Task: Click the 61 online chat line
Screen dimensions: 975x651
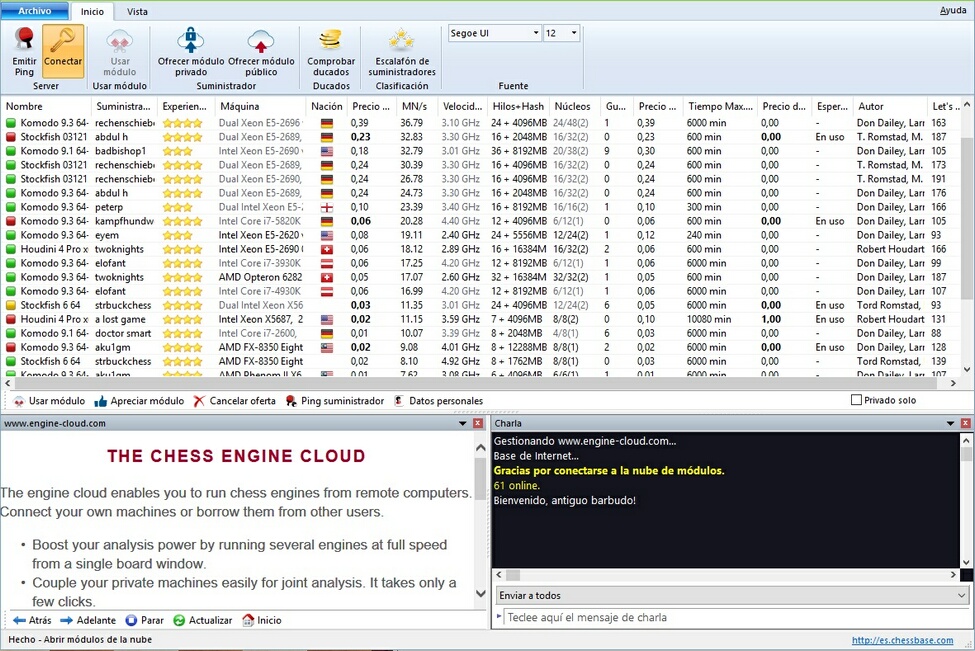Action: click(517, 486)
